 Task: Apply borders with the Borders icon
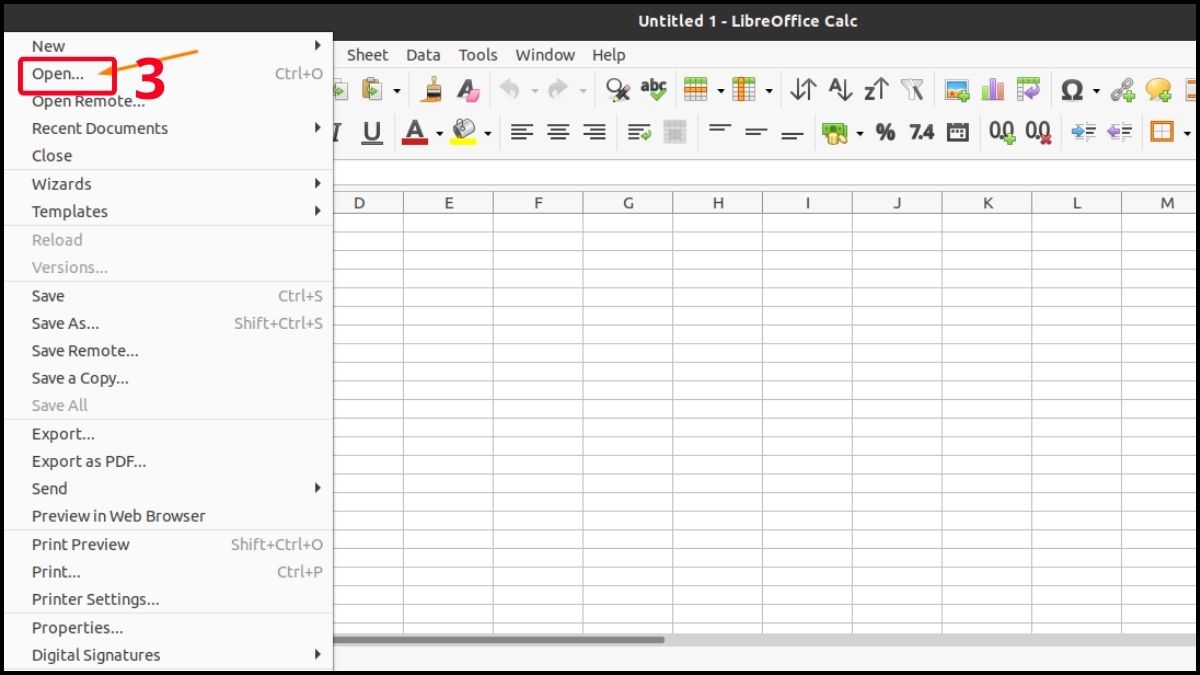coord(1162,131)
